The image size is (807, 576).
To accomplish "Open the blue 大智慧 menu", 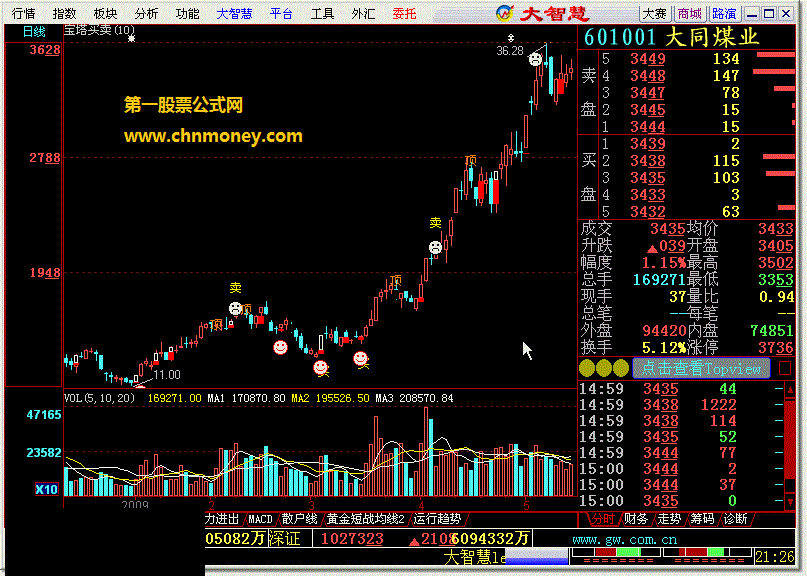I will (x=234, y=13).
